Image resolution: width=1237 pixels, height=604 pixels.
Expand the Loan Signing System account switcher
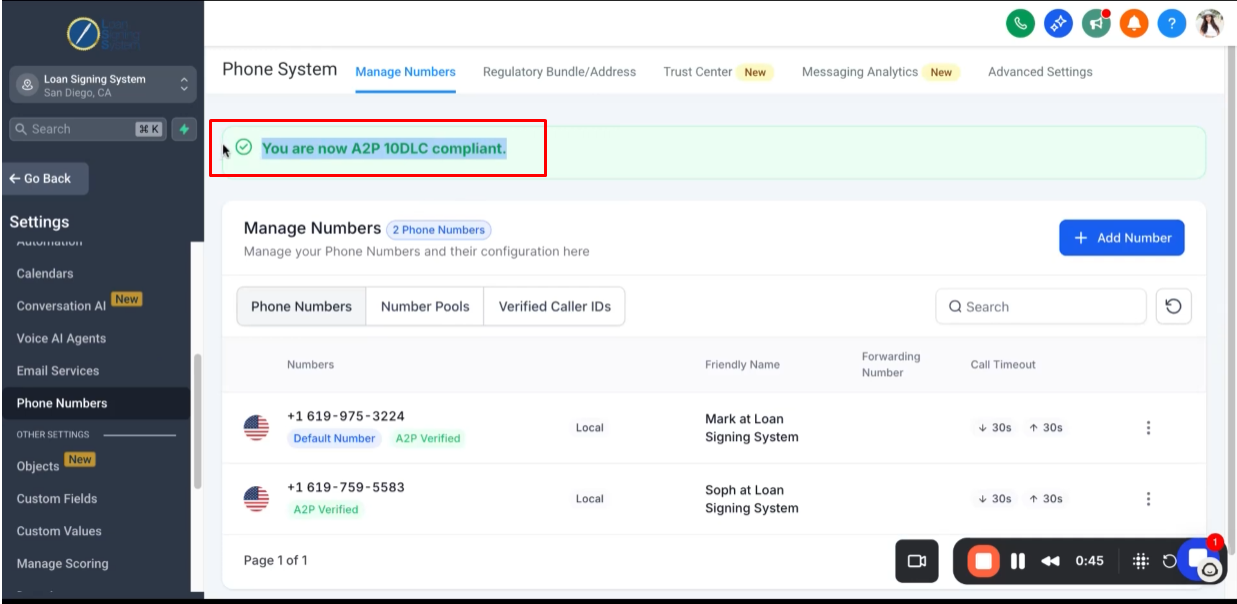pyautogui.click(x=103, y=85)
